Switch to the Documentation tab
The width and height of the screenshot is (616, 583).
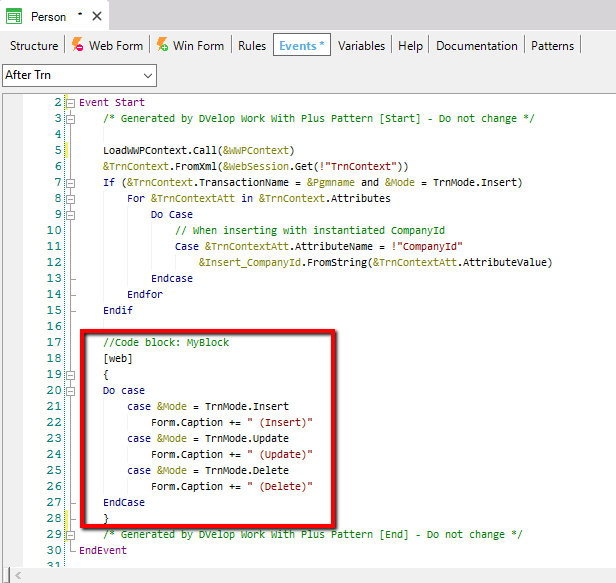coord(477,46)
